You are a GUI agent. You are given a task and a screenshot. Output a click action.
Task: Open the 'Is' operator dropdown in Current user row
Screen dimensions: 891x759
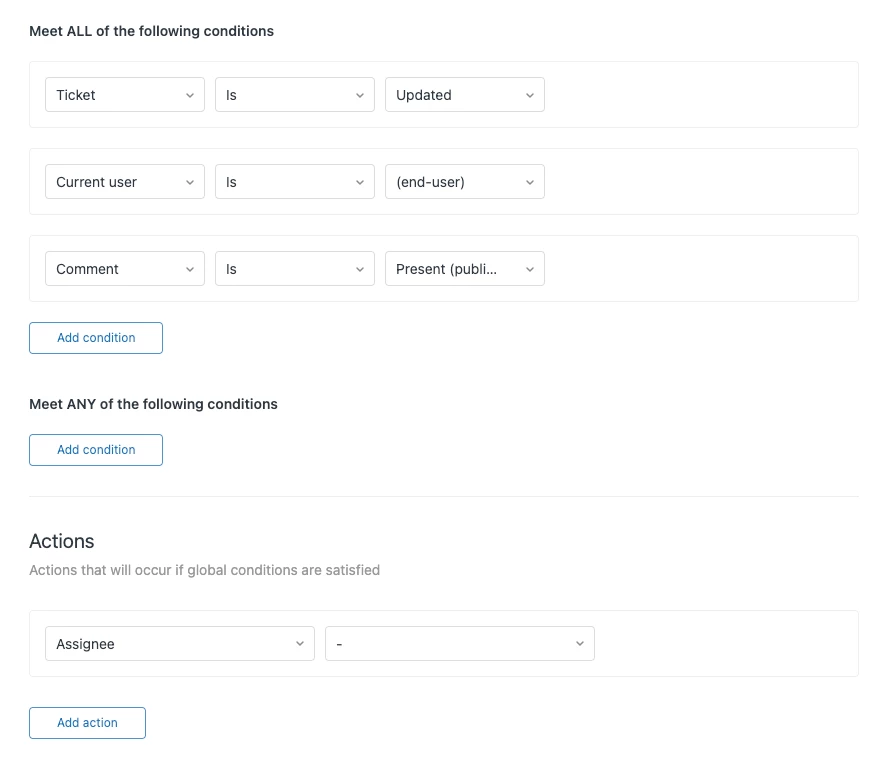294,182
